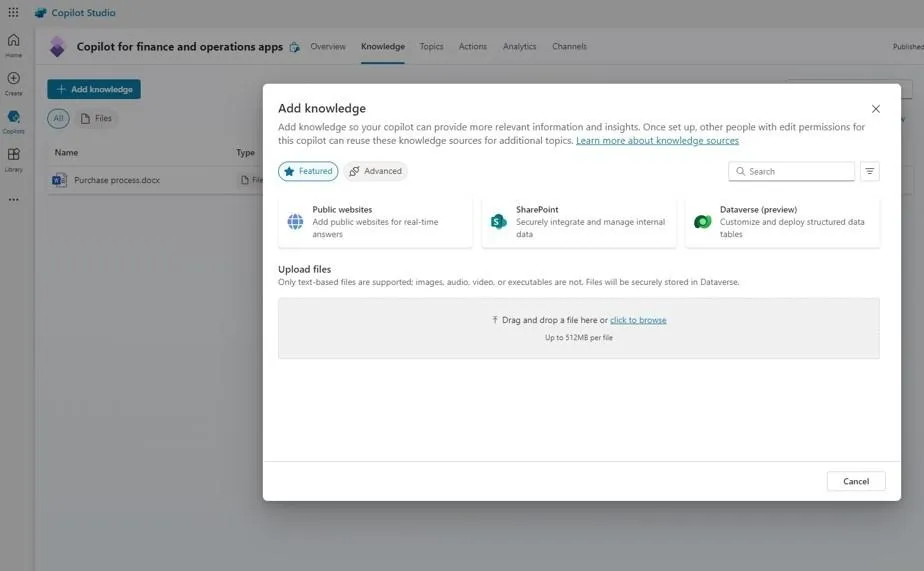The height and width of the screenshot is (571, 924).
Task: Switch to the Overview tab
Action: 328,47
